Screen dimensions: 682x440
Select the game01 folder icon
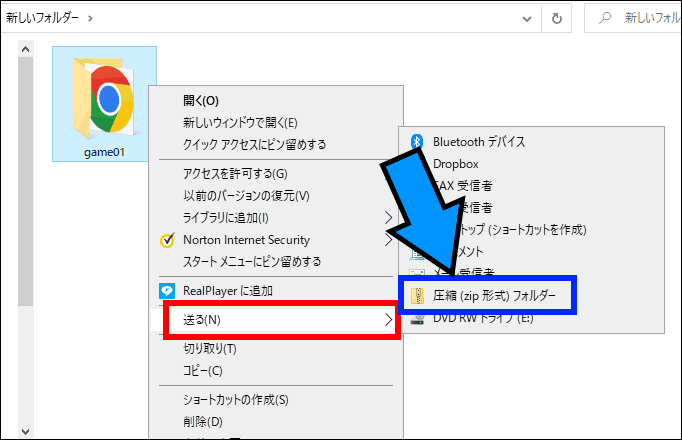[104, 99]
